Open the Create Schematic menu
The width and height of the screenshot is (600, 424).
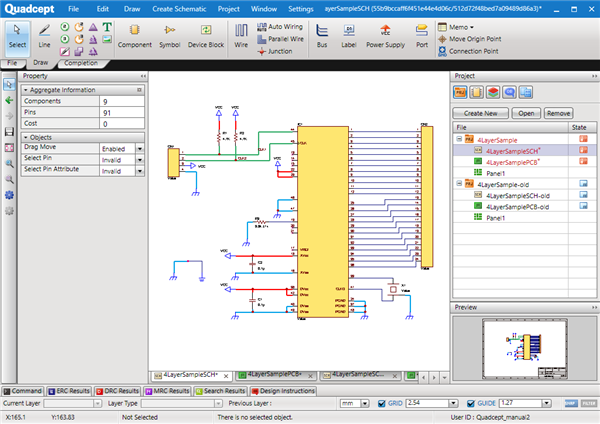tap(179, 9)
